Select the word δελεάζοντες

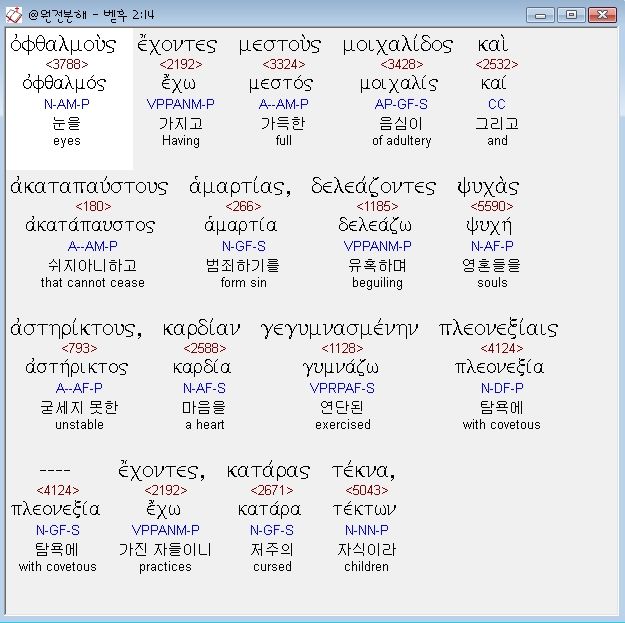click(373, 187)
